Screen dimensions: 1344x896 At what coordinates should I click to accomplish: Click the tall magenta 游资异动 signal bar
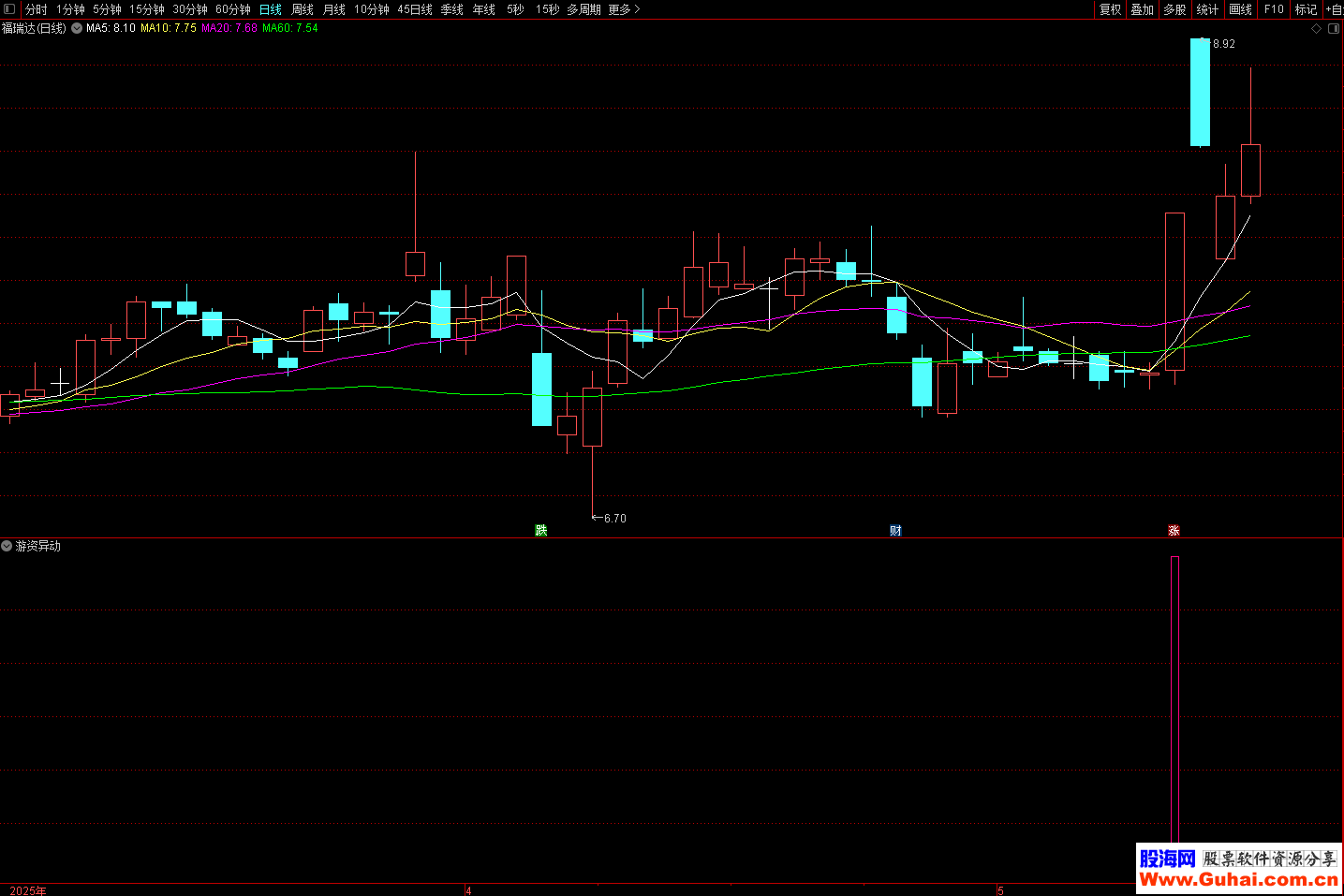tap(1174, 698)
